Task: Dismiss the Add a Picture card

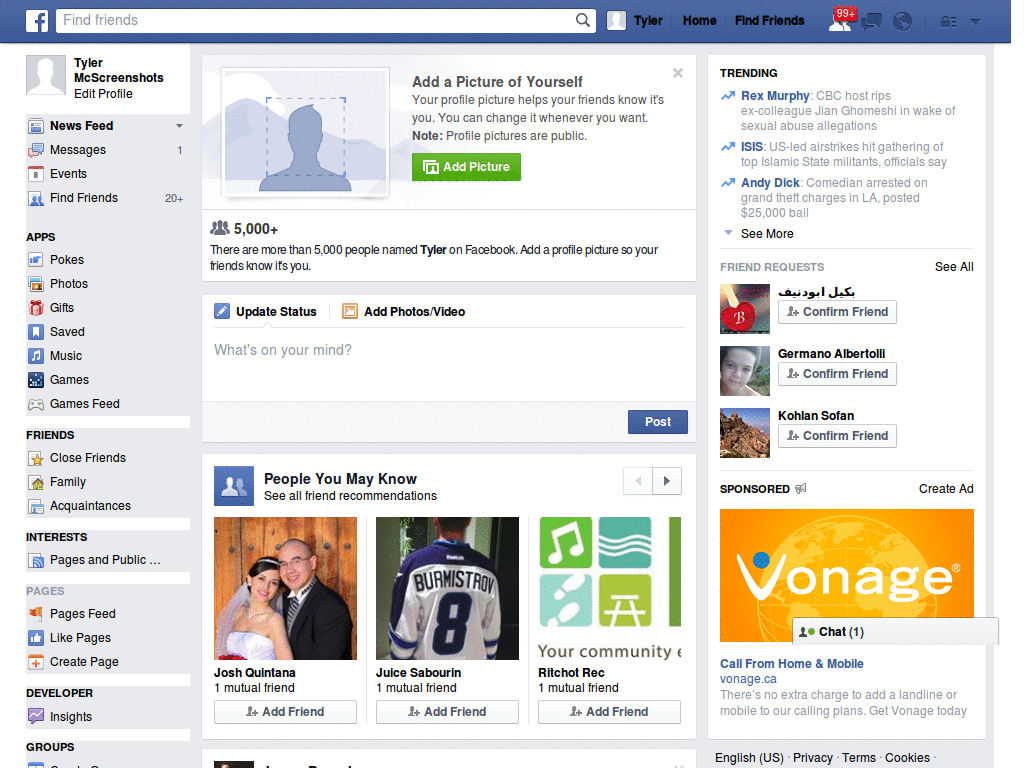Action: point(678,73)
